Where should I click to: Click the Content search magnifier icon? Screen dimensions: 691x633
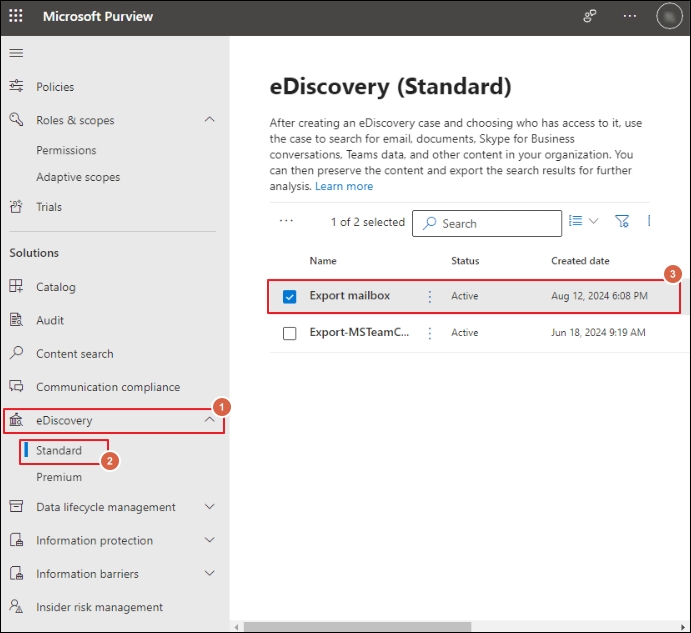(16, 353)
